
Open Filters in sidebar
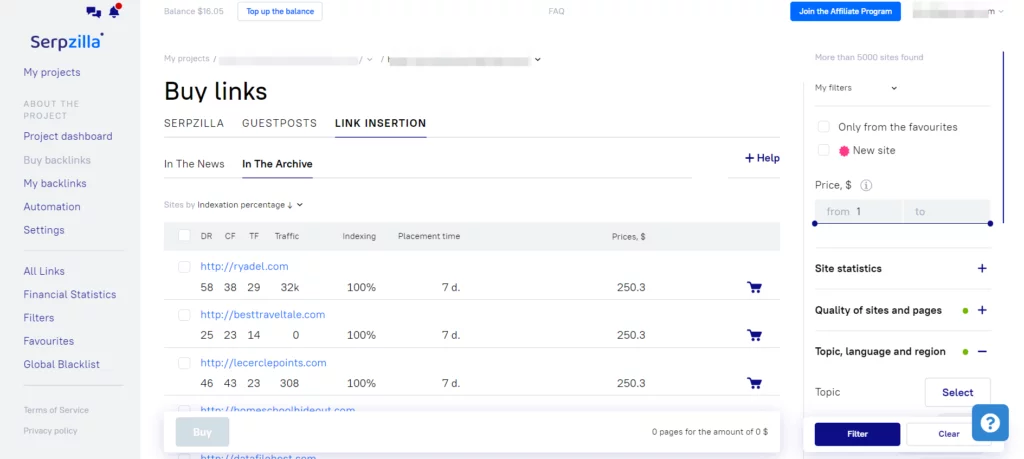(x=39, y=318)
